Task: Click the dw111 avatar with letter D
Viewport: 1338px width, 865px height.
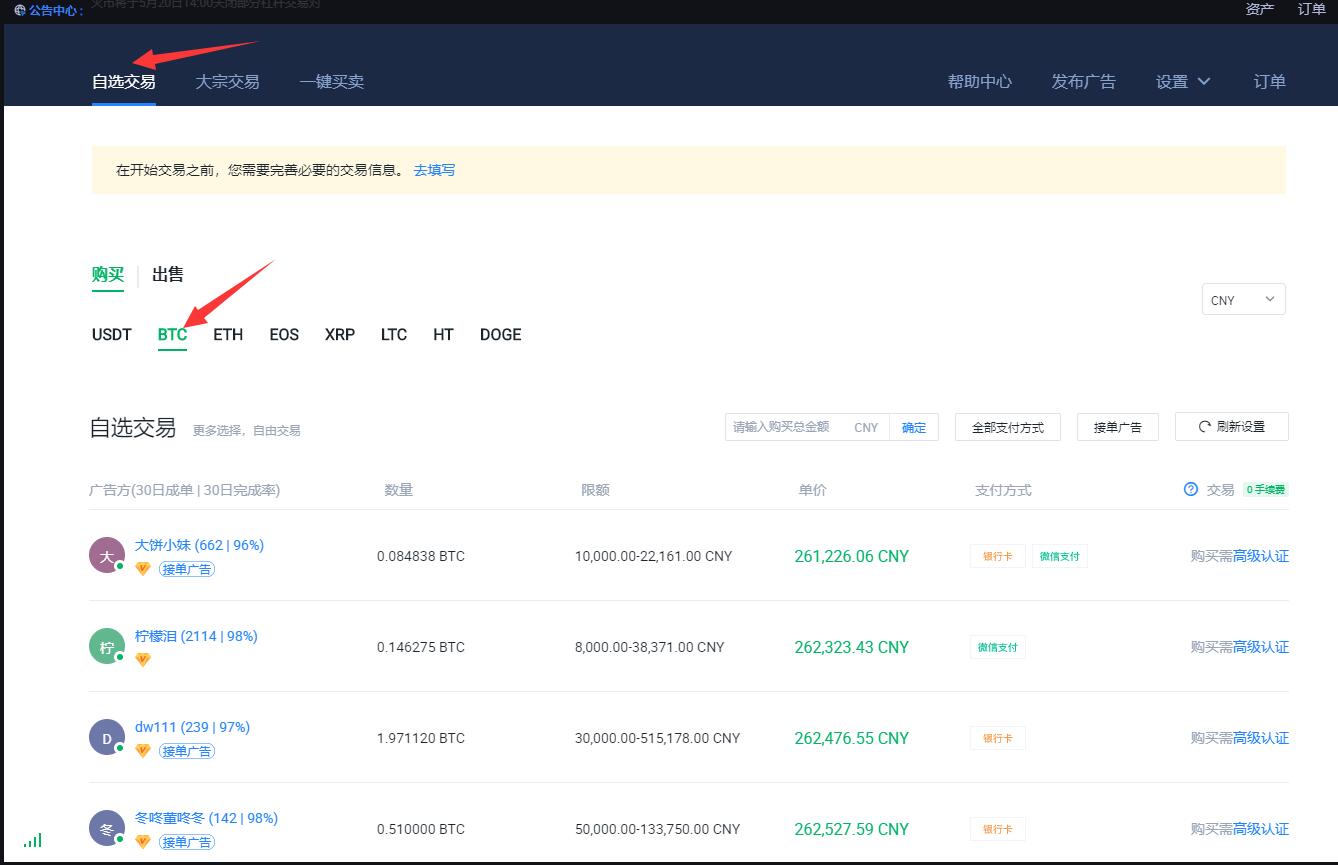Action: tap(106, 738)
